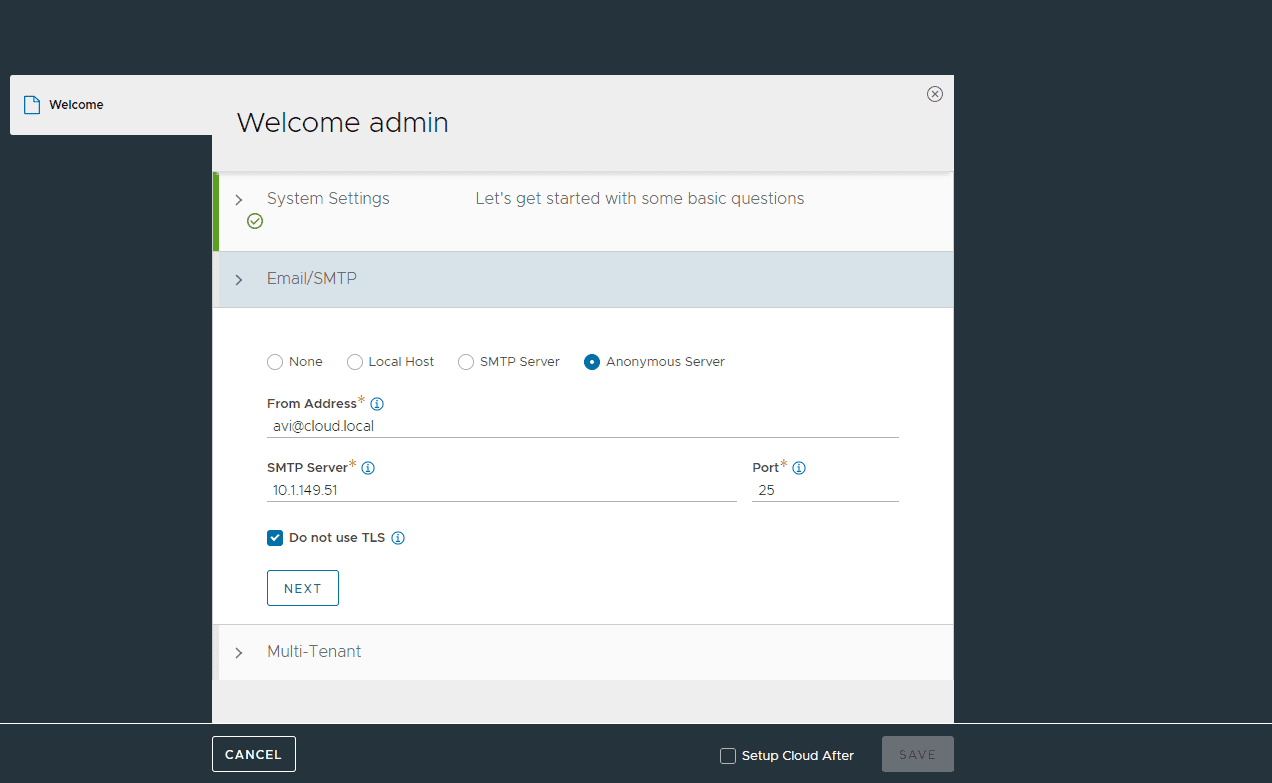Click the info icon next to SMTP Server label
This screenshot has height=783, width=1272.
click(368, 468)
